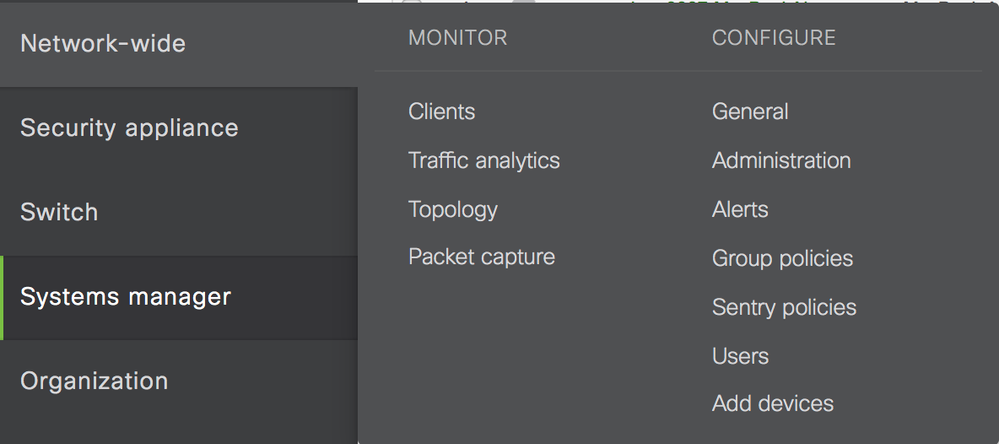The height and width of the screenshot is (444, 999).
Task: Click the CONFIGURE column heading
Action: [773, 38]
